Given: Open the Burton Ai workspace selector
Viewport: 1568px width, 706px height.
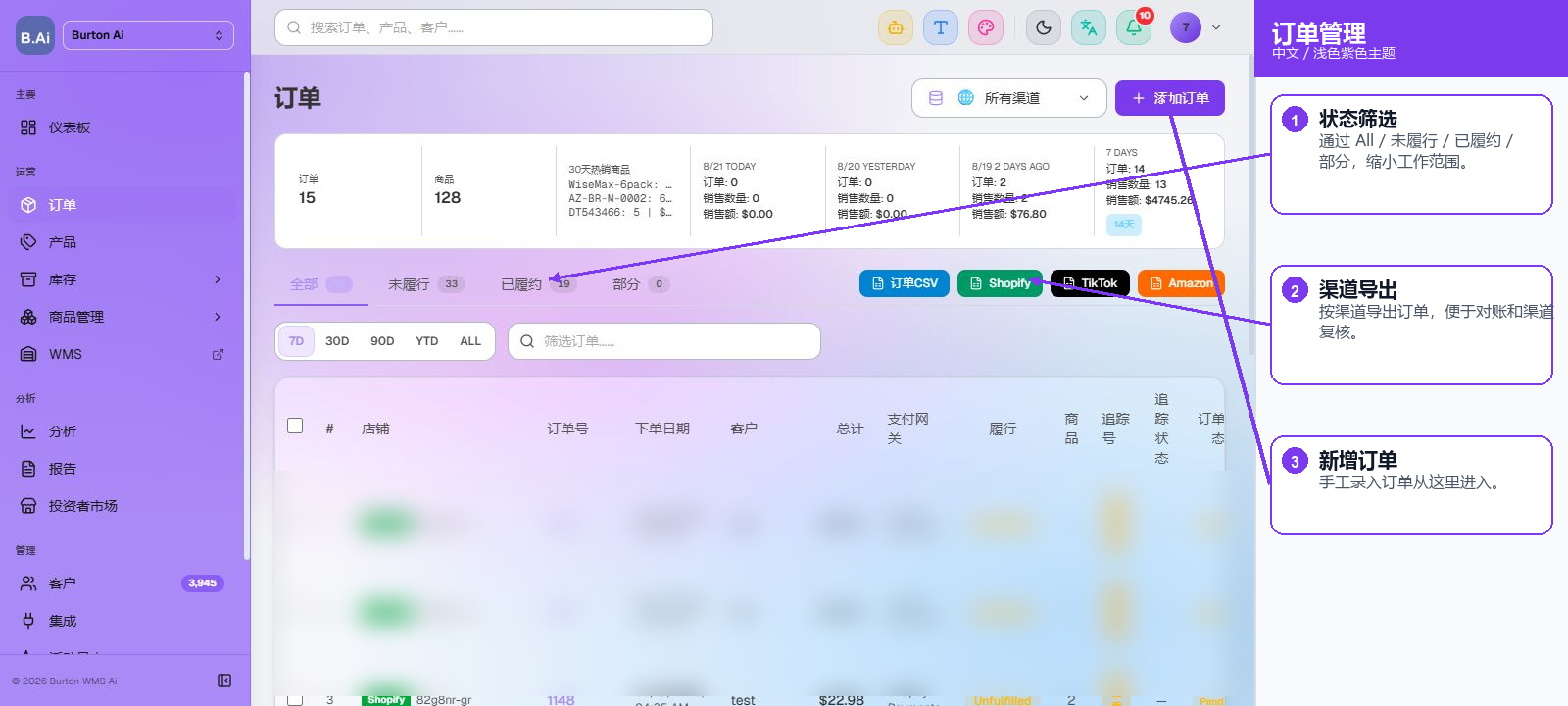Looking at the screenshot, I should point(148,35).
